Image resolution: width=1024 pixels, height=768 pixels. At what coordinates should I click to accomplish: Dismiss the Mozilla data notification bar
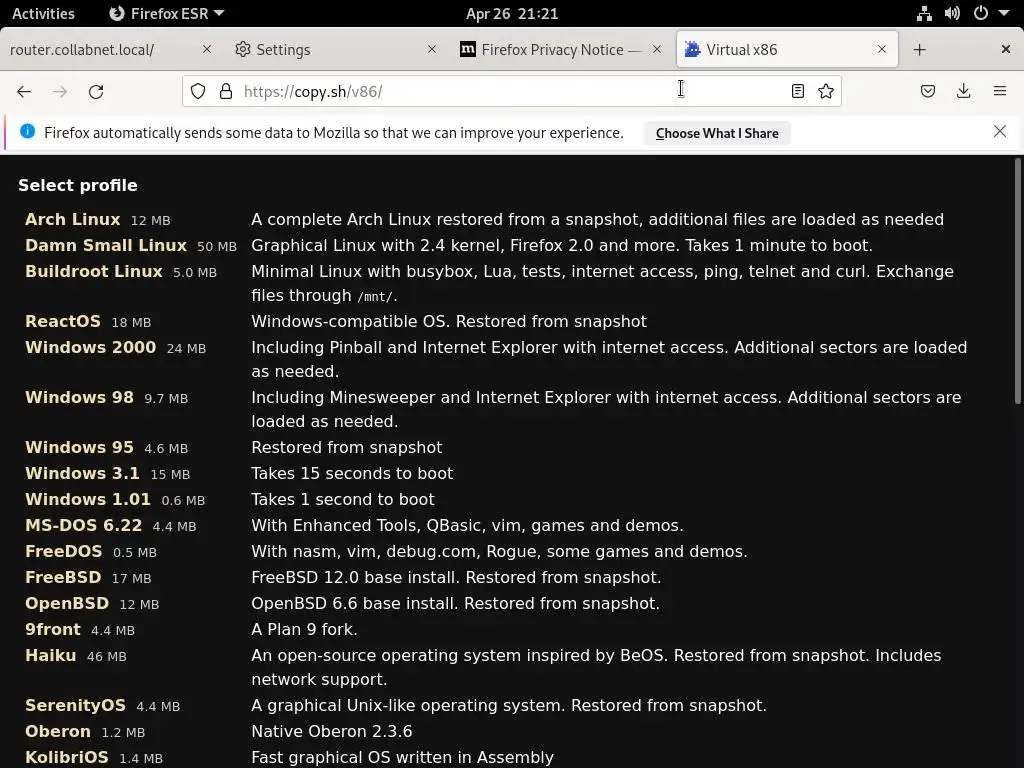(x=1000, y=131)
